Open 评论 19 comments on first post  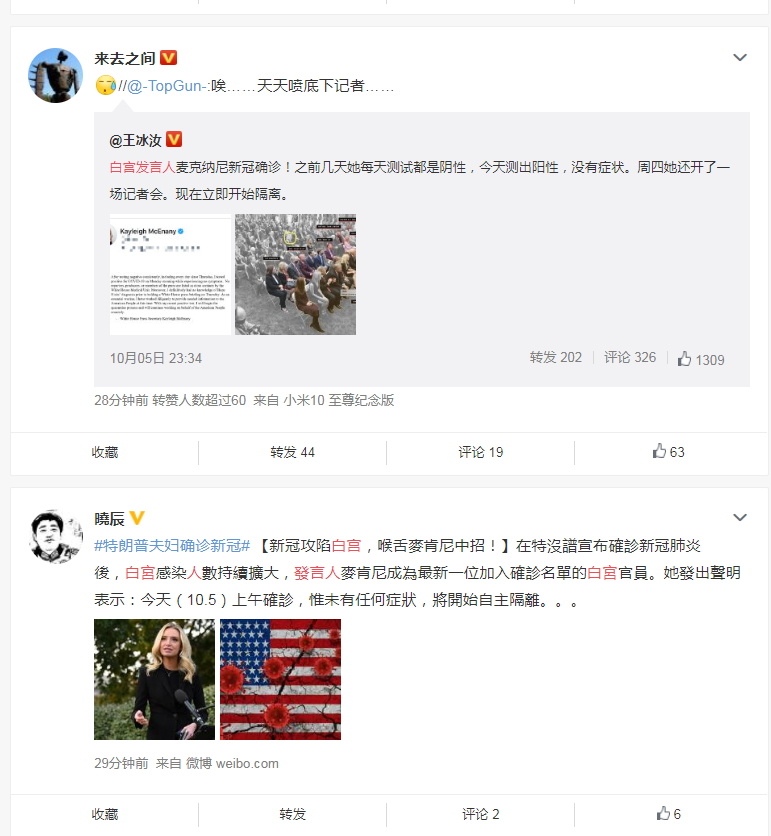coord(480,452)
